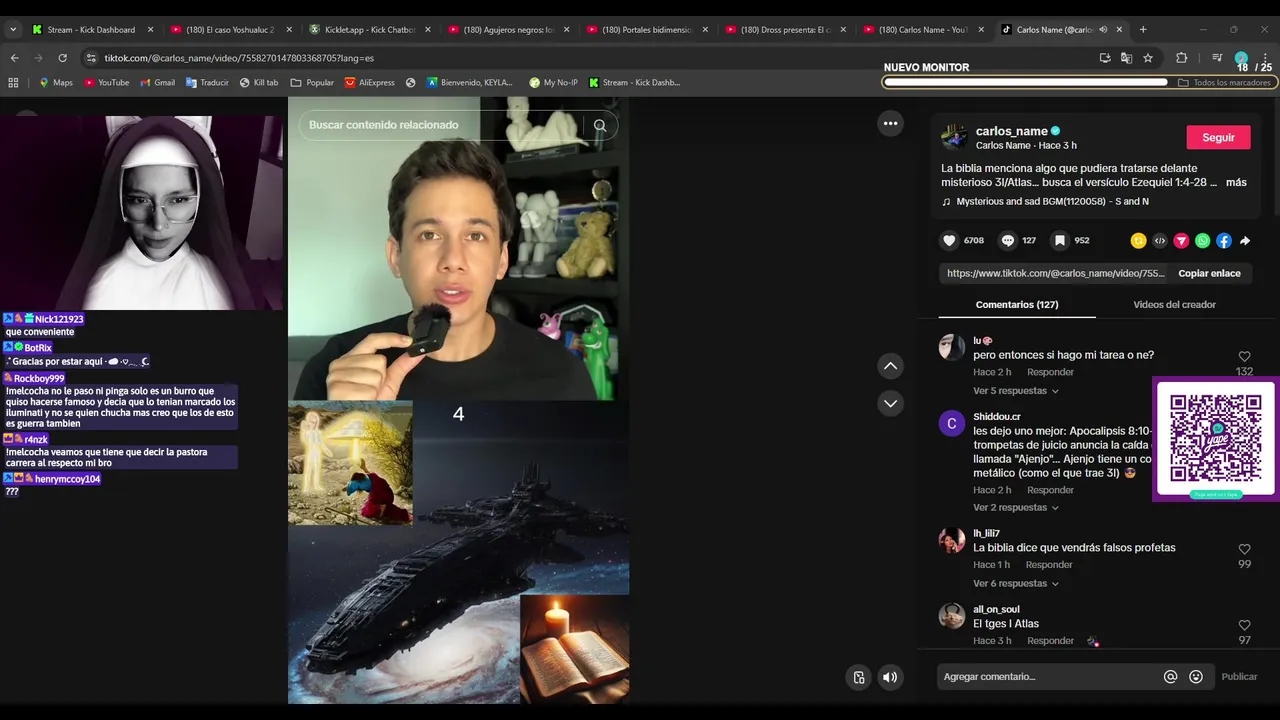This screenshot has height=720, width=1280.
Task: Switch to the 'Agujeros negros' YouTube tab
Action: coord(508,29)
